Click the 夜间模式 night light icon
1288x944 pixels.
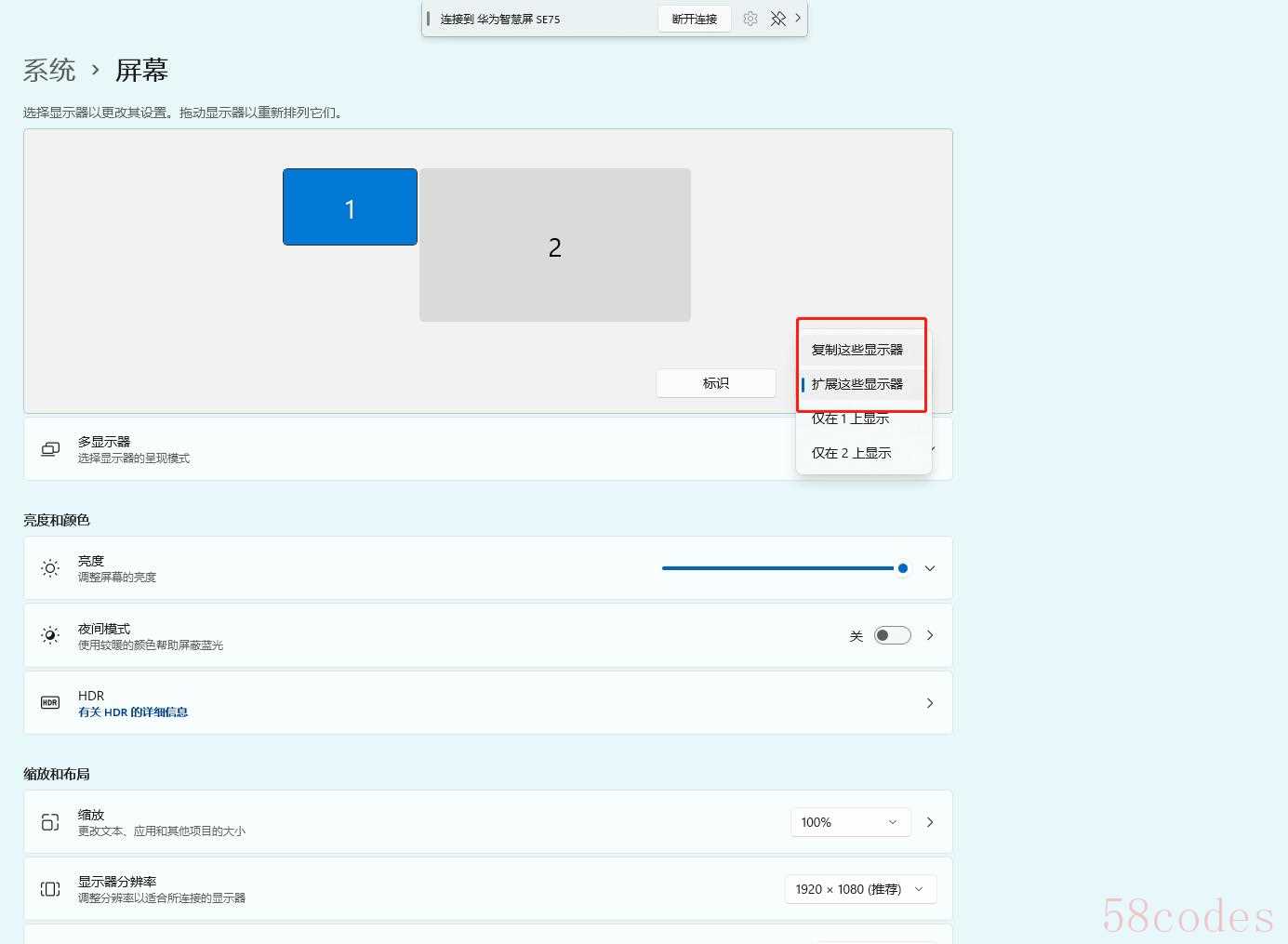coord(50,635)
